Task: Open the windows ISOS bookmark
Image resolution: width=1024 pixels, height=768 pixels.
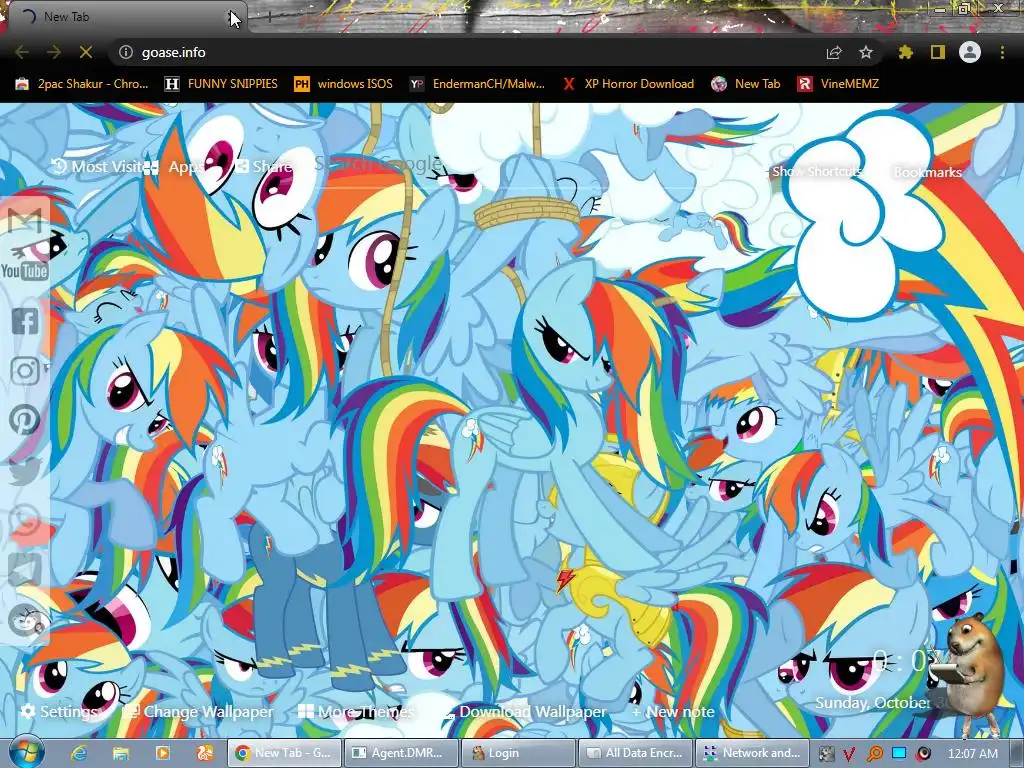Action: pyautogui.click(x=344, y=84)
